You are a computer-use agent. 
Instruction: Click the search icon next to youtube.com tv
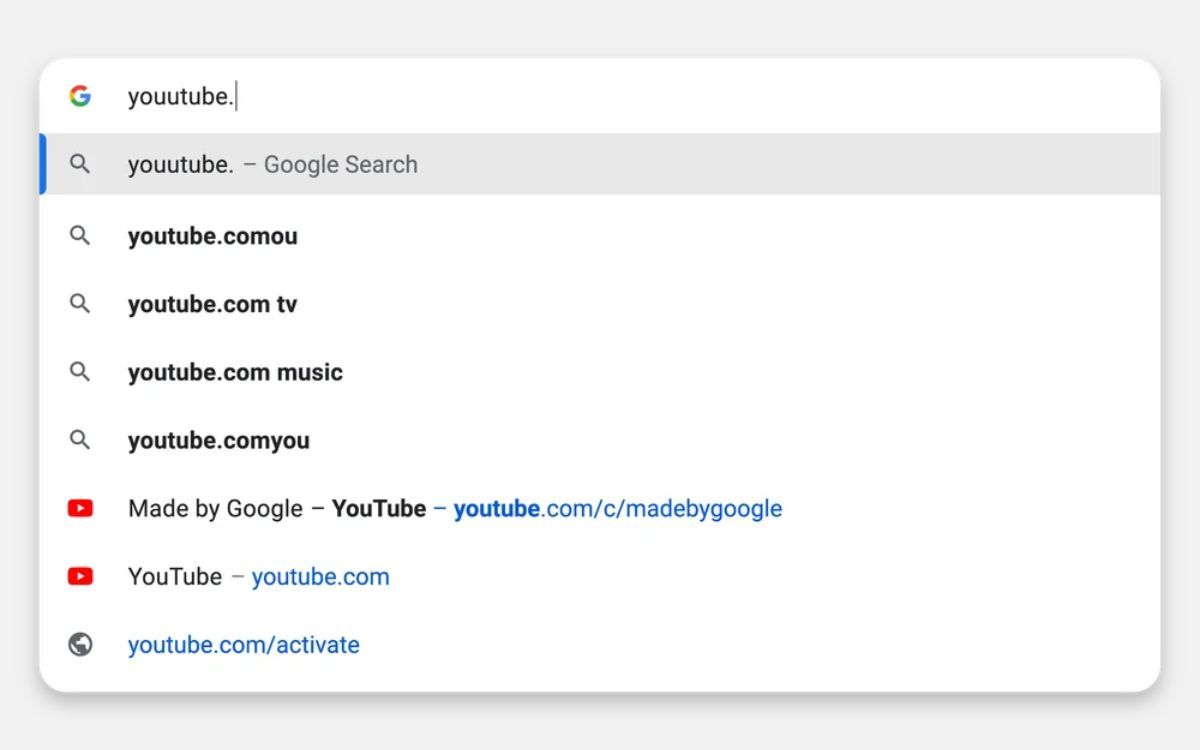point(80,304)
